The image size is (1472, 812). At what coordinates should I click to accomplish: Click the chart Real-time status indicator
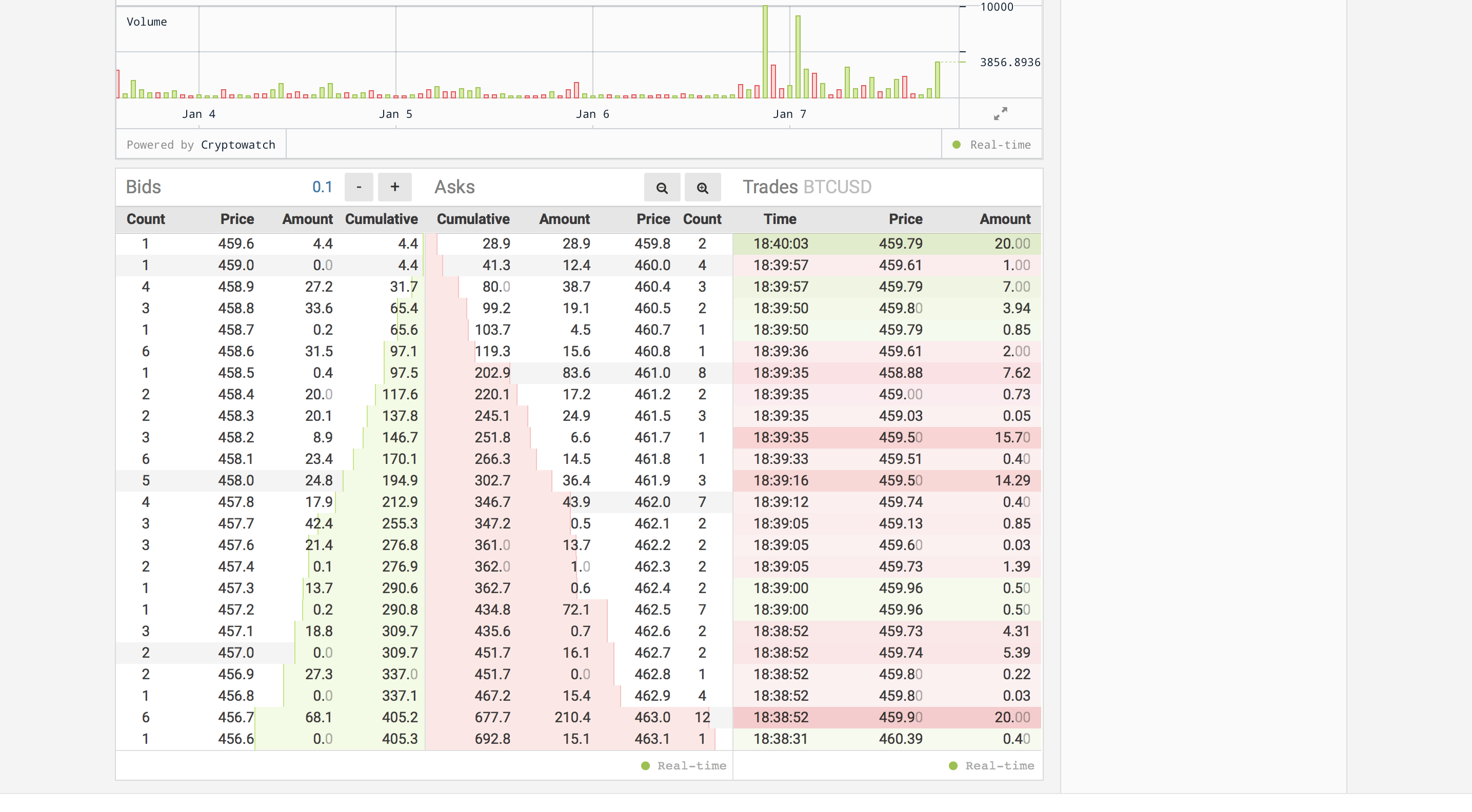click(992, 145)
